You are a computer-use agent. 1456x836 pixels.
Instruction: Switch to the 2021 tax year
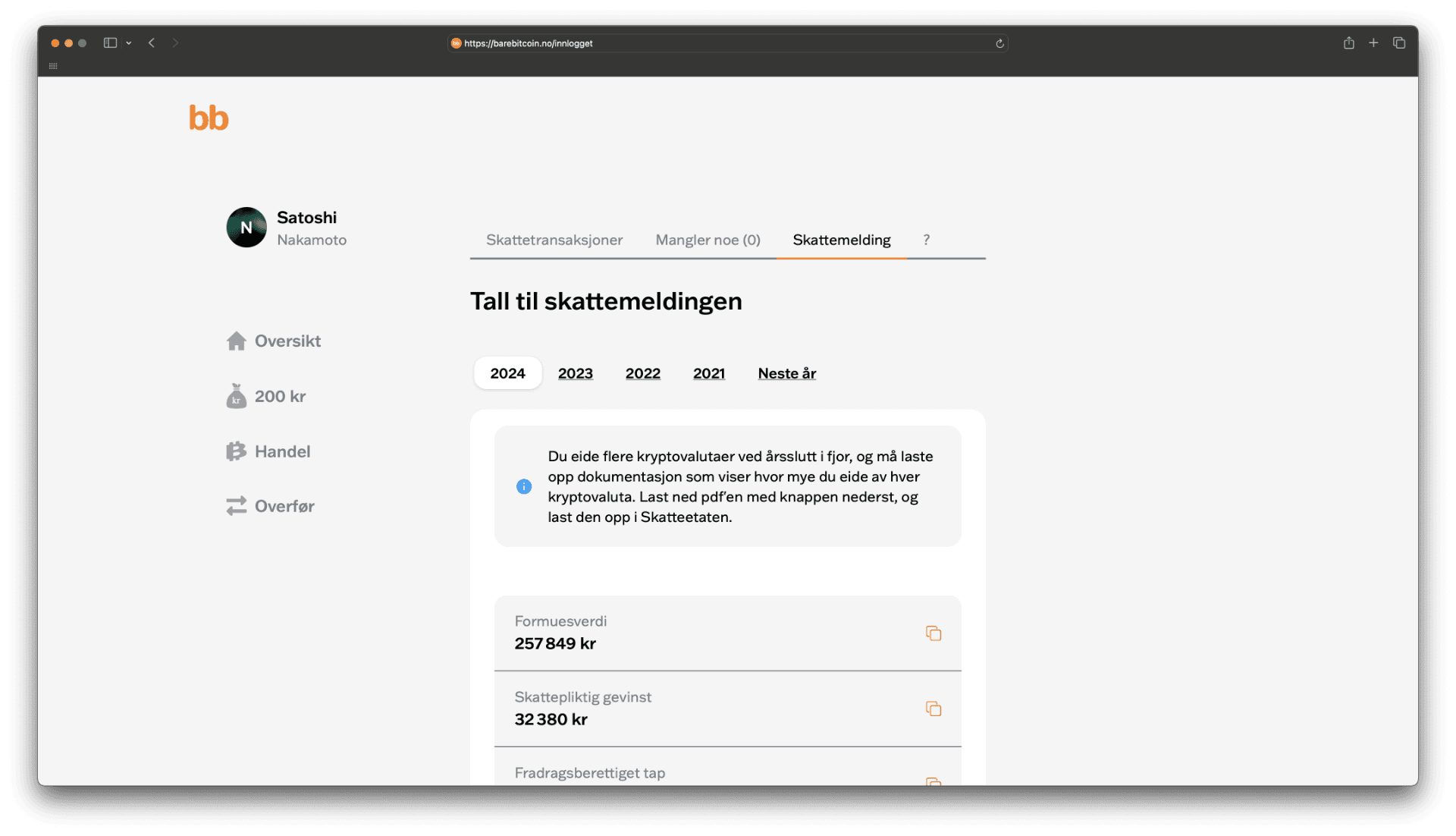coord(708,373)
